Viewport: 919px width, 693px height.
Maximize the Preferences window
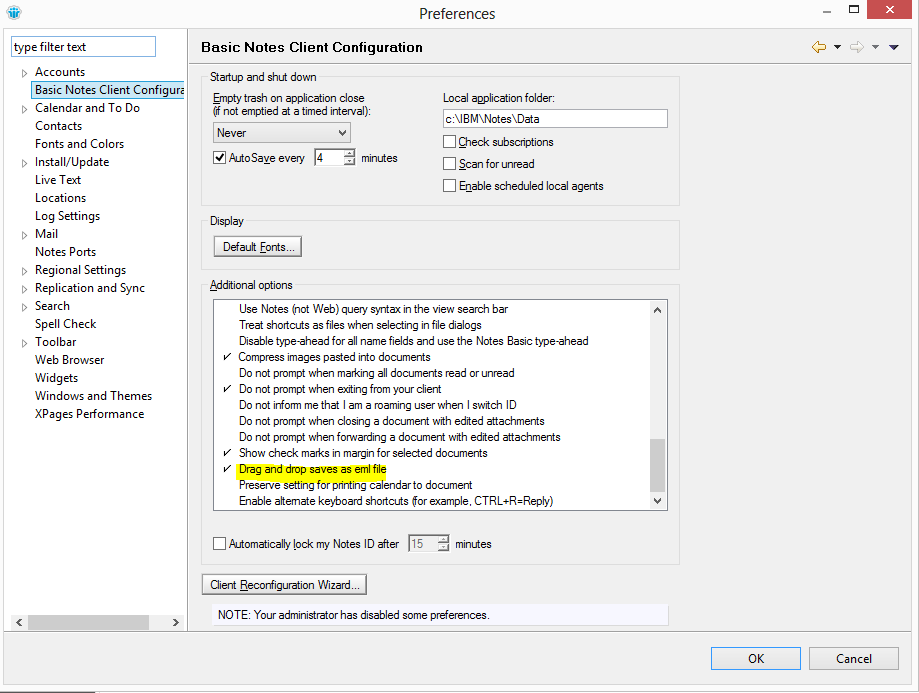(854, 10)
